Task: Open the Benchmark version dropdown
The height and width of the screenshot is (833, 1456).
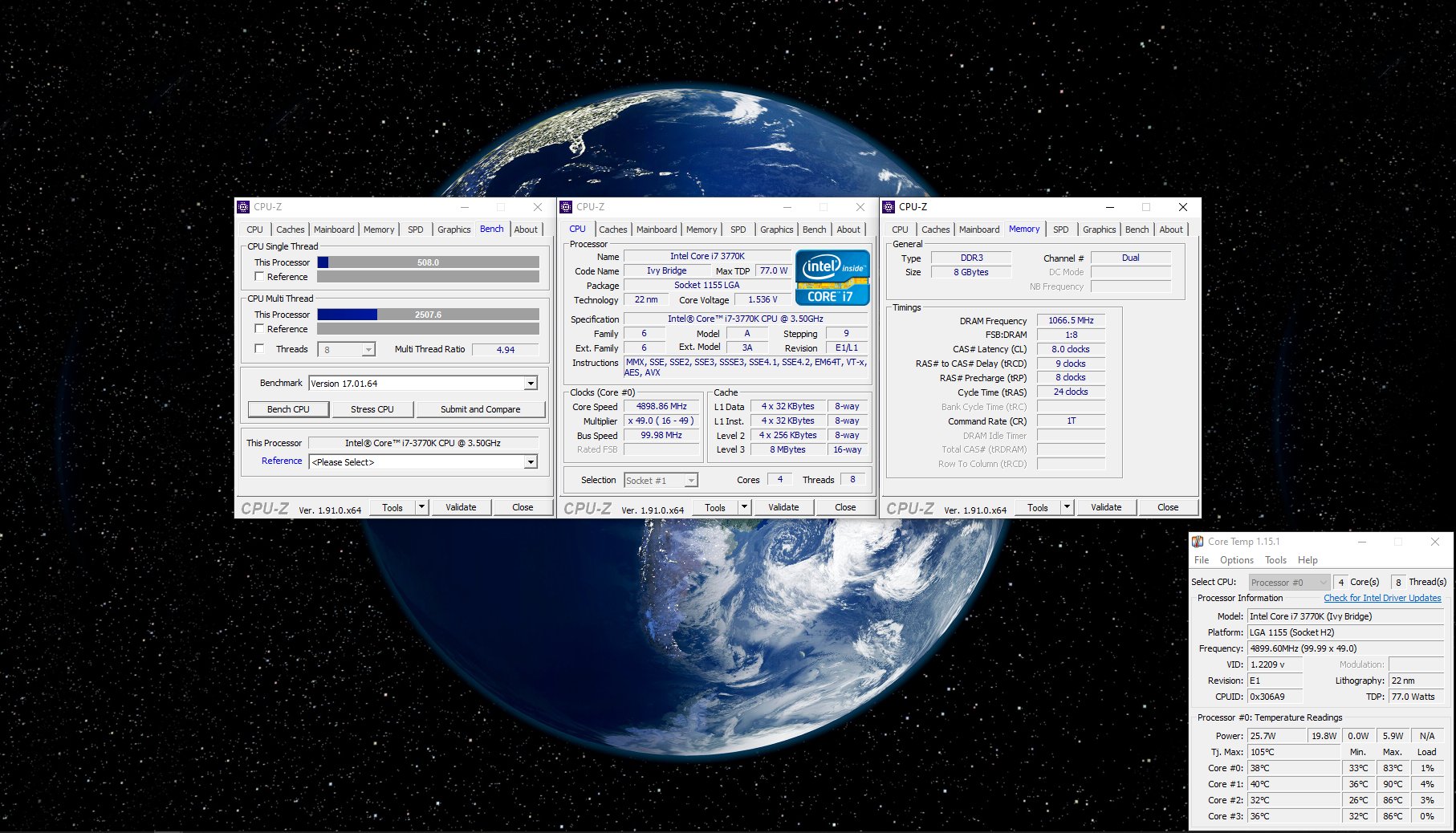Action: click(531, 384)
